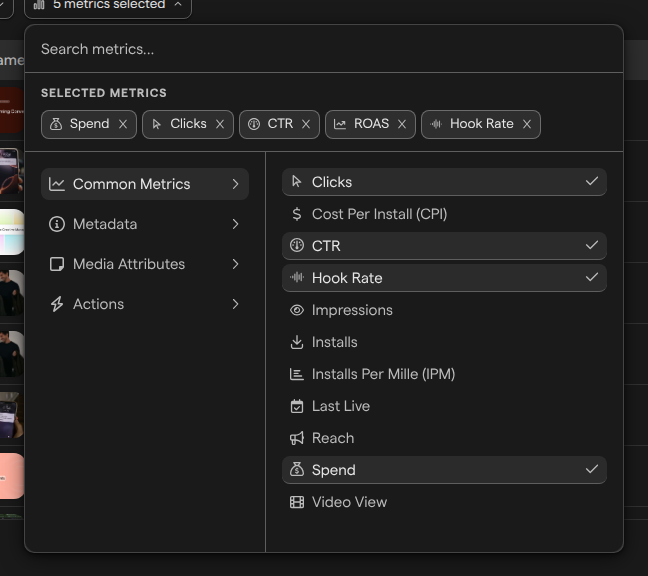
Task: Click the gauge icon in CTR list row
Action: tap(297, 245)
